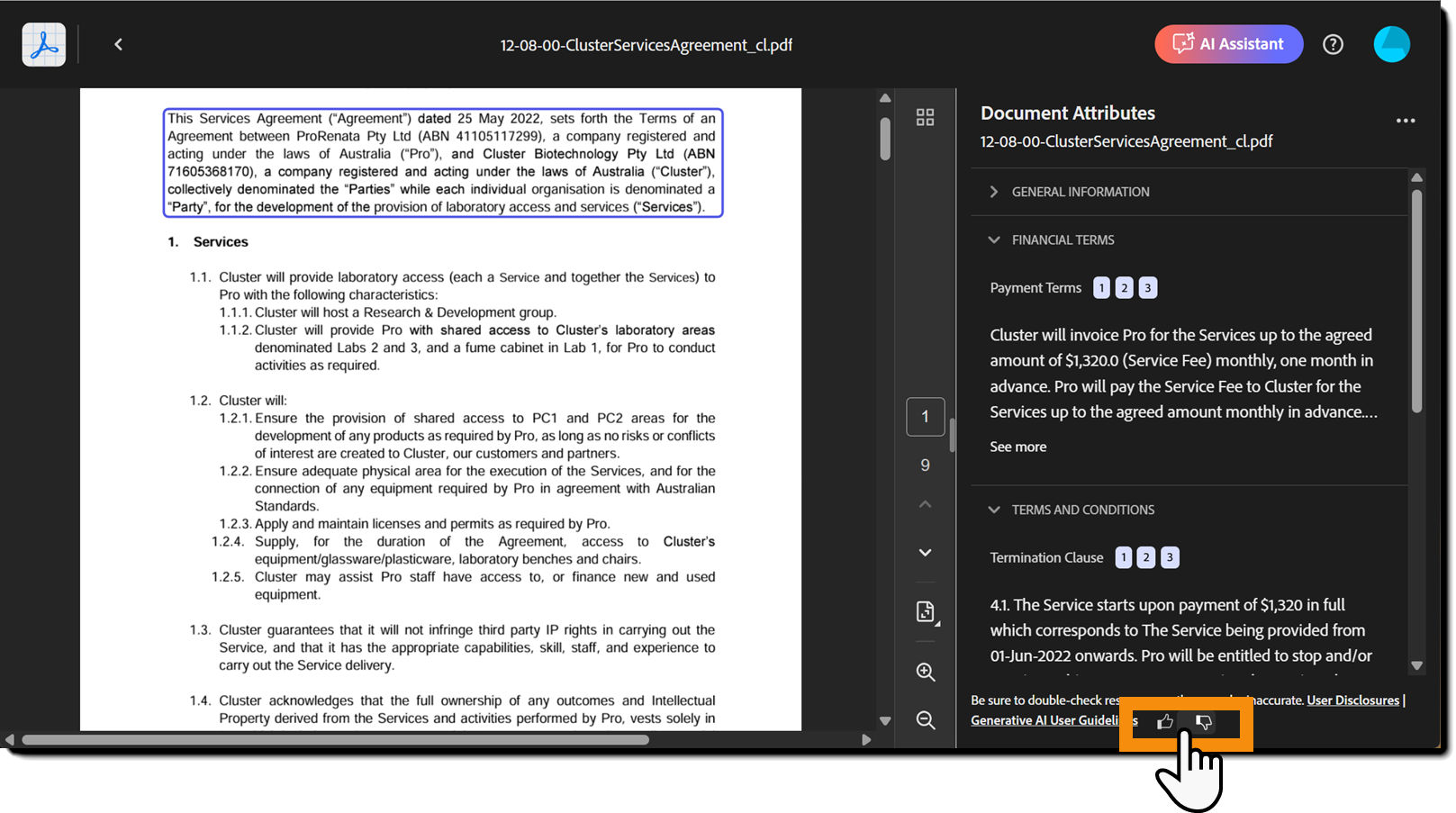
Task: Show page thumbnails grid view
Action: click(925, 117)
